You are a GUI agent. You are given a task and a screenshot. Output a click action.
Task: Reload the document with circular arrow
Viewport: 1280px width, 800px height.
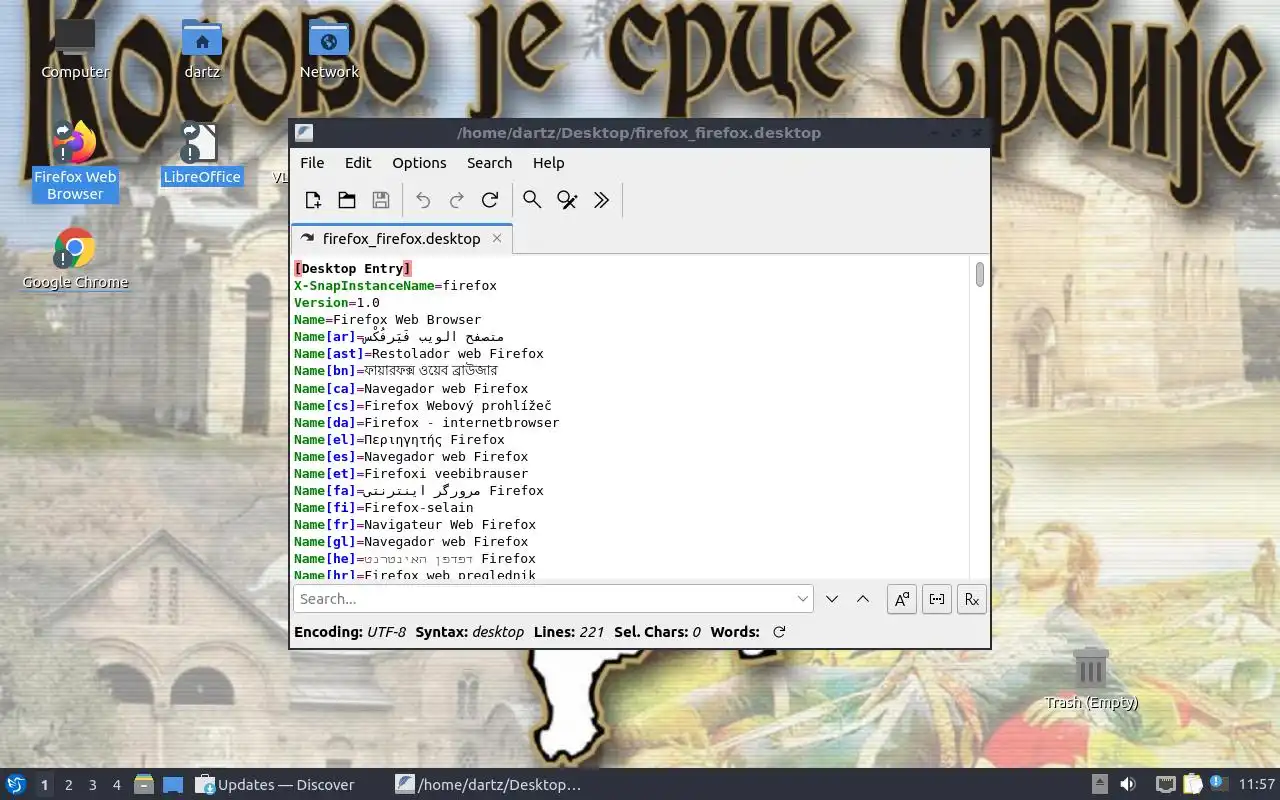click(490, 200)
